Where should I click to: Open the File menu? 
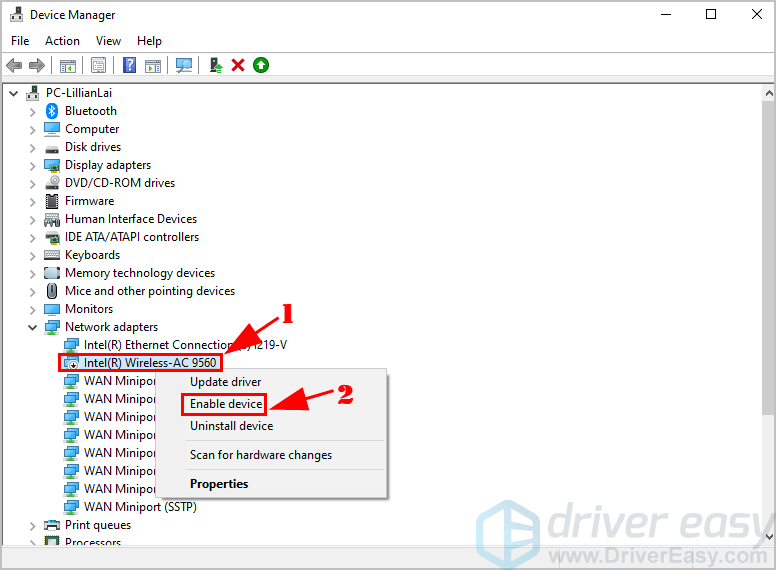[x=20, y=41]
